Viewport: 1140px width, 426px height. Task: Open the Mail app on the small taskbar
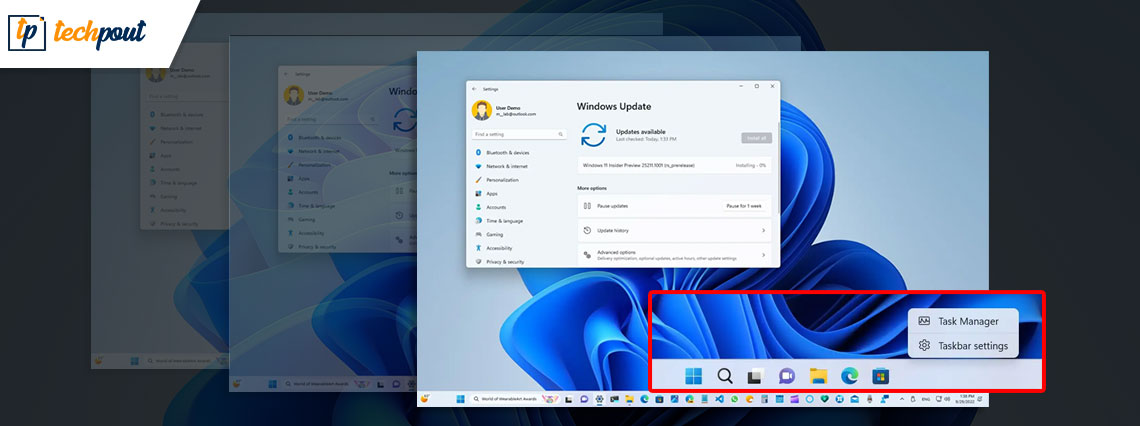[854, 399]
